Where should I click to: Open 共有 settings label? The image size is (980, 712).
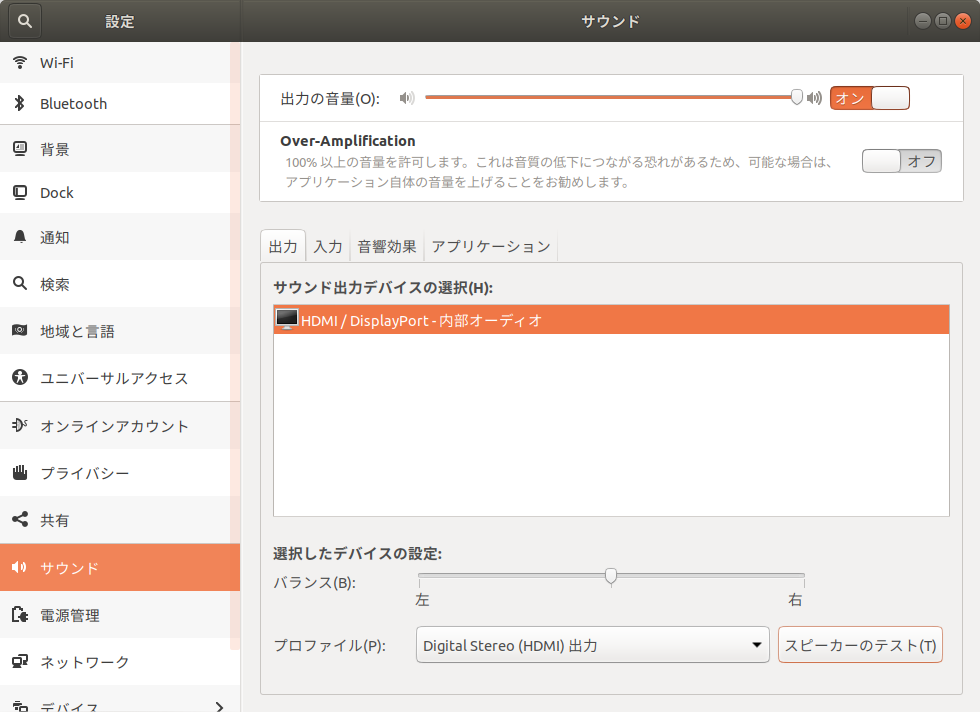(x=55, y=520)
